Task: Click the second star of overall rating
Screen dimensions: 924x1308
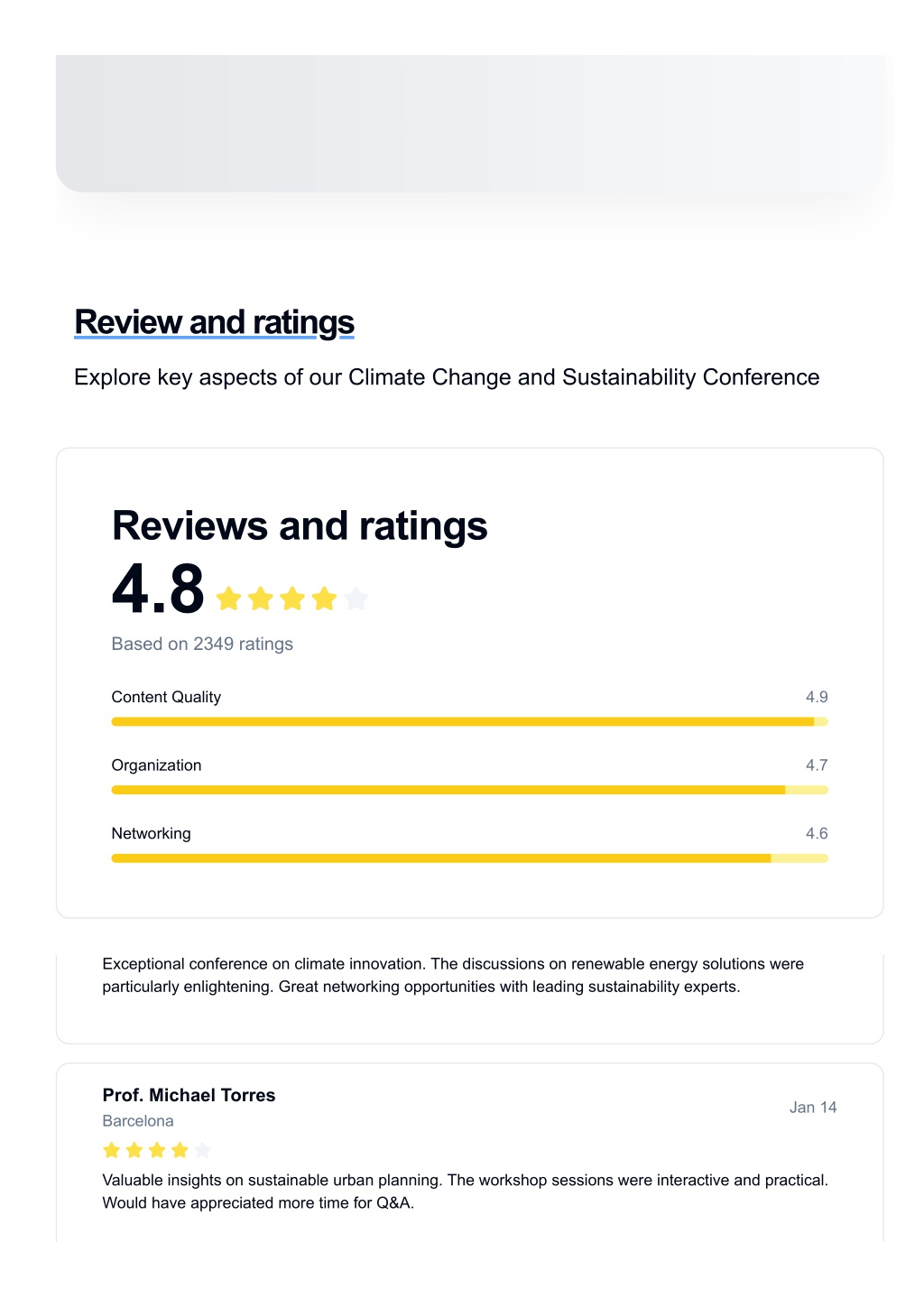Action: 261,598
